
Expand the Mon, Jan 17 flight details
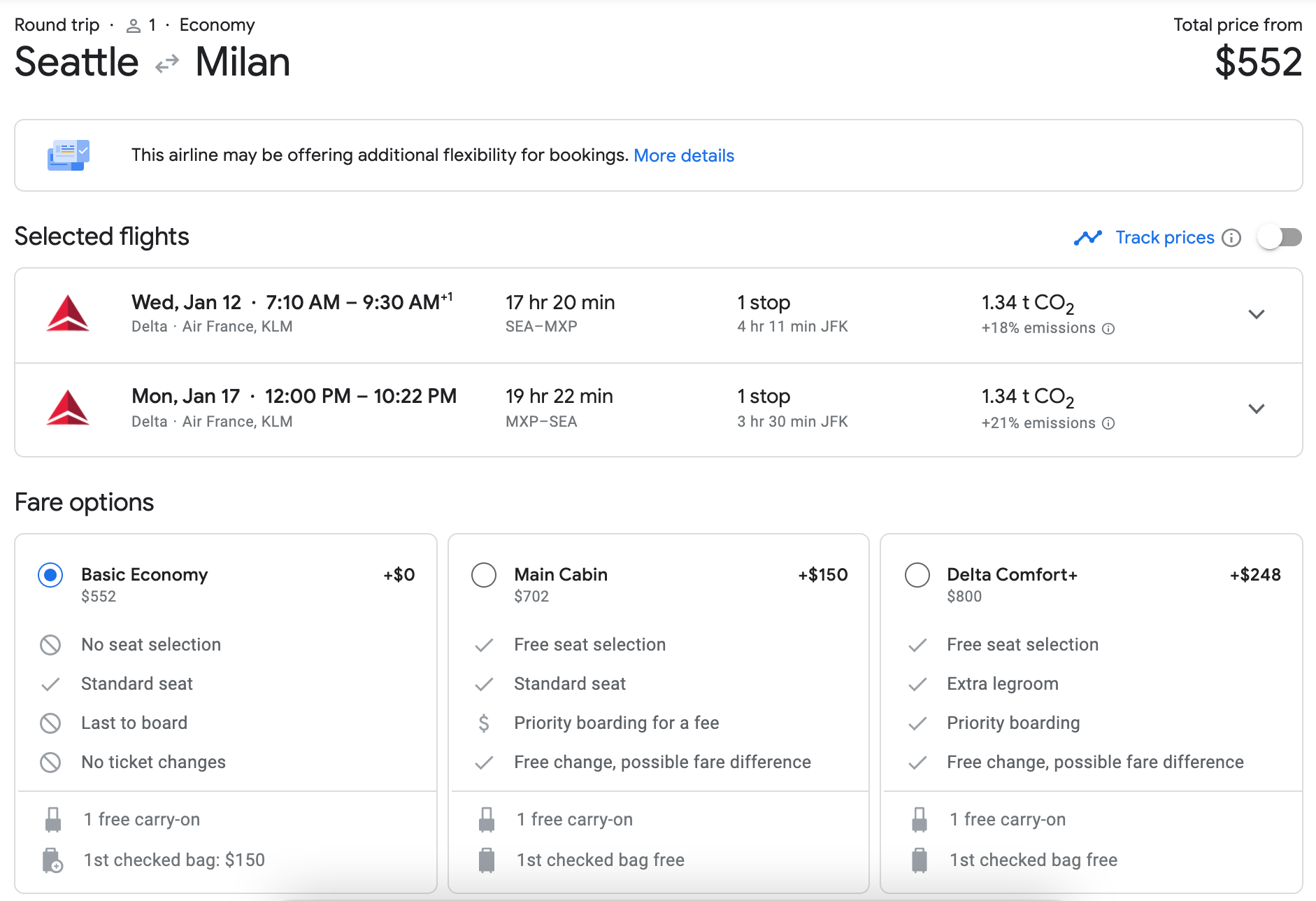click(1256, 409)
